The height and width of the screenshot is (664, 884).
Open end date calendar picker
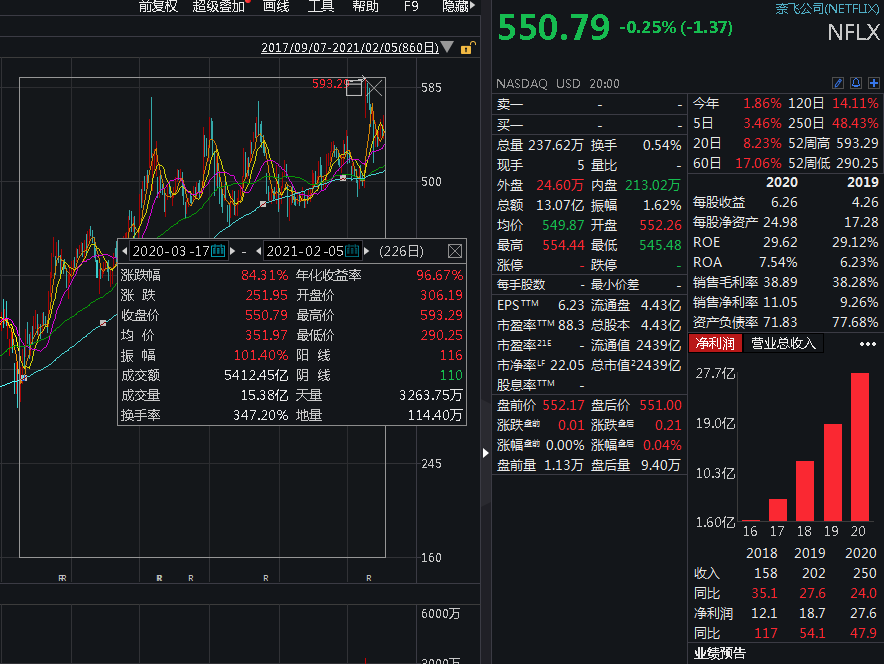click(352, 251)
